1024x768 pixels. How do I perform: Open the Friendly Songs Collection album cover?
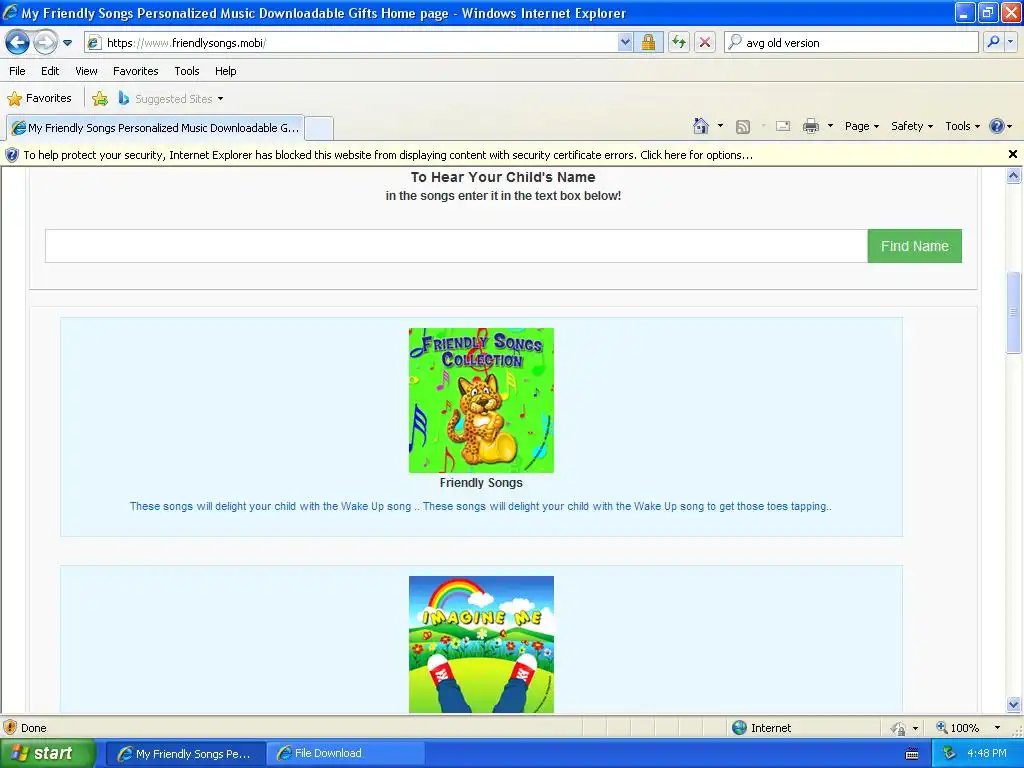pos(481,400)
